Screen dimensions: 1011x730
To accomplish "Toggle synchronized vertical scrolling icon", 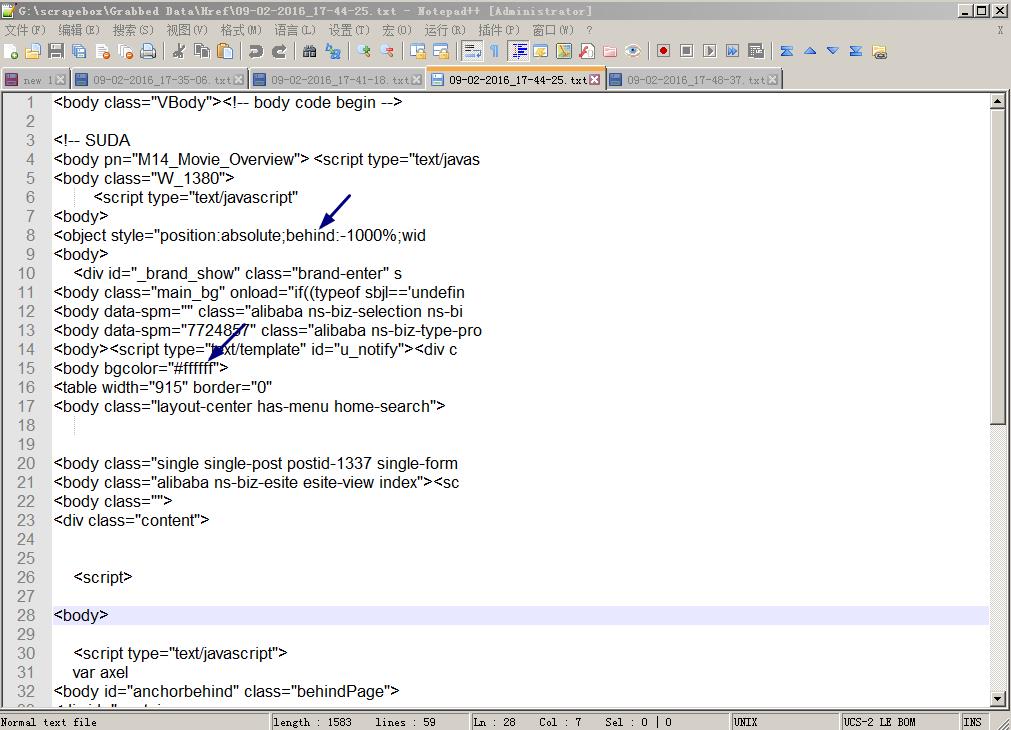I will click(x=418, y=52).
